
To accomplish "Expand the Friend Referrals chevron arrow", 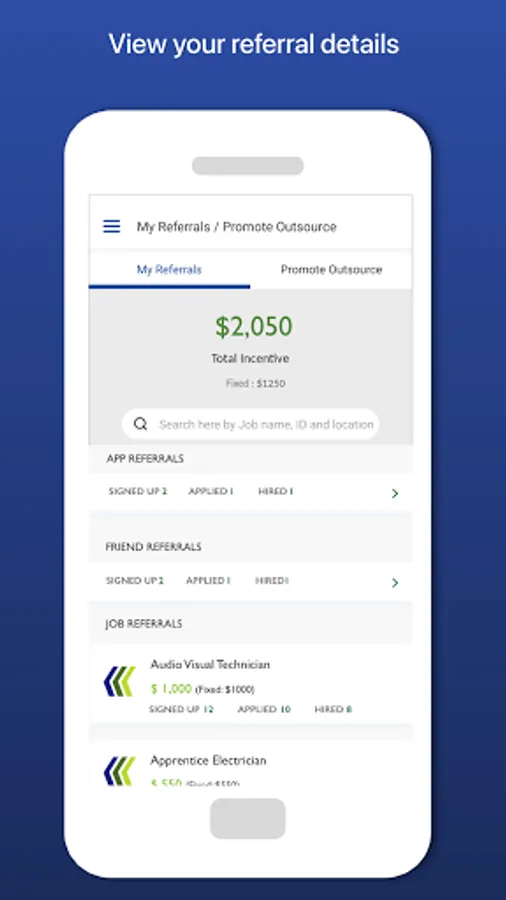I will pyautogui.click(x=395, y=583).
